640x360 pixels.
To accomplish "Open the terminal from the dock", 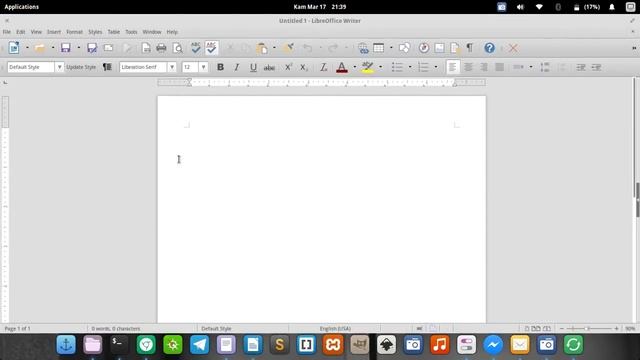I will coord(119,344).
